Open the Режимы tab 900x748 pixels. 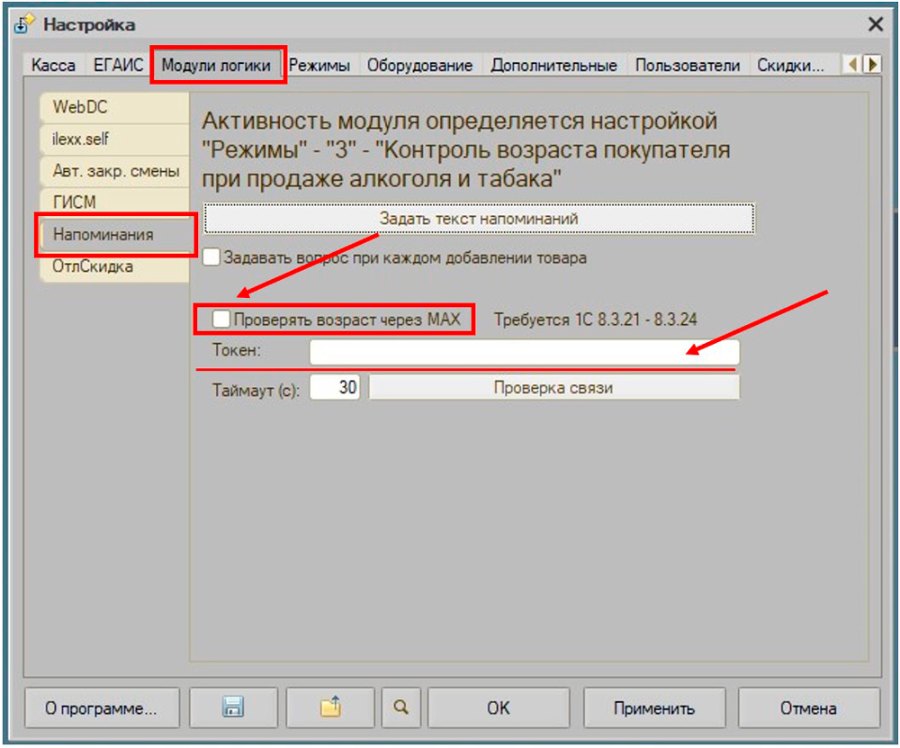tap(319, 65)
